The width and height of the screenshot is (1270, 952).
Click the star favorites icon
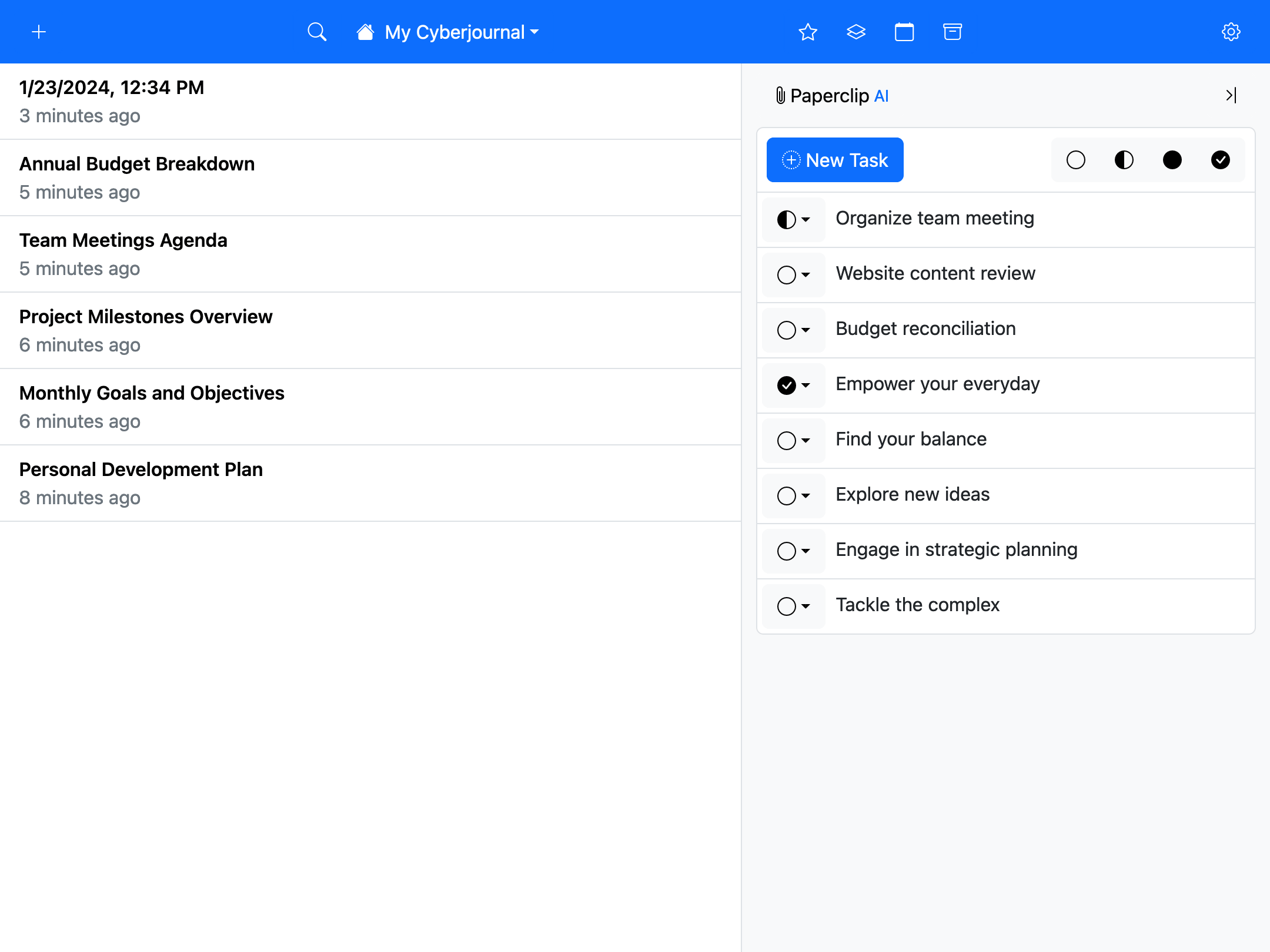pyautogui.click(x=808, y=32)
